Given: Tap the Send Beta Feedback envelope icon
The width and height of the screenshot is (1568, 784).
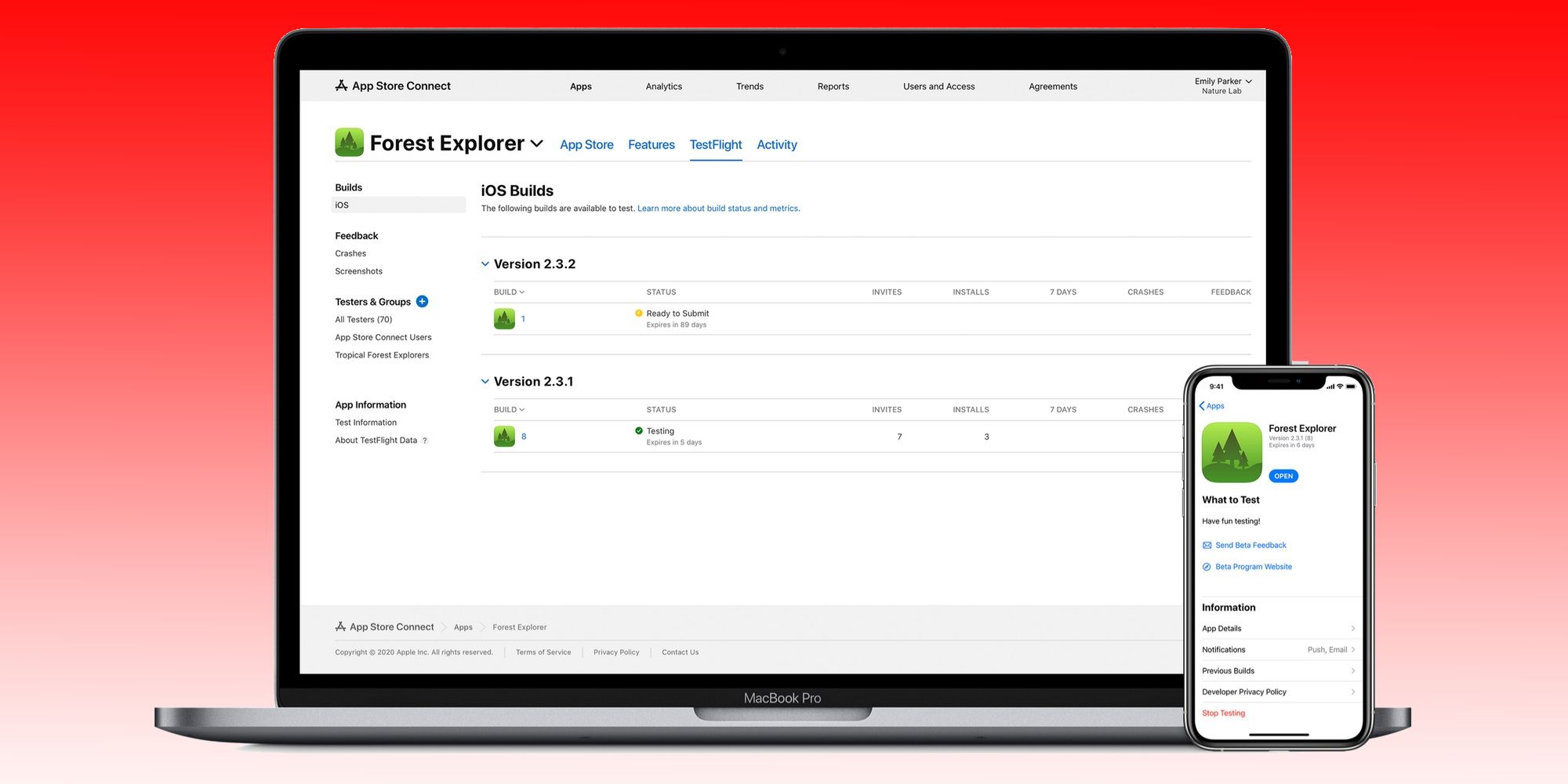Looking at the screenshot, I should [1207, 545].
